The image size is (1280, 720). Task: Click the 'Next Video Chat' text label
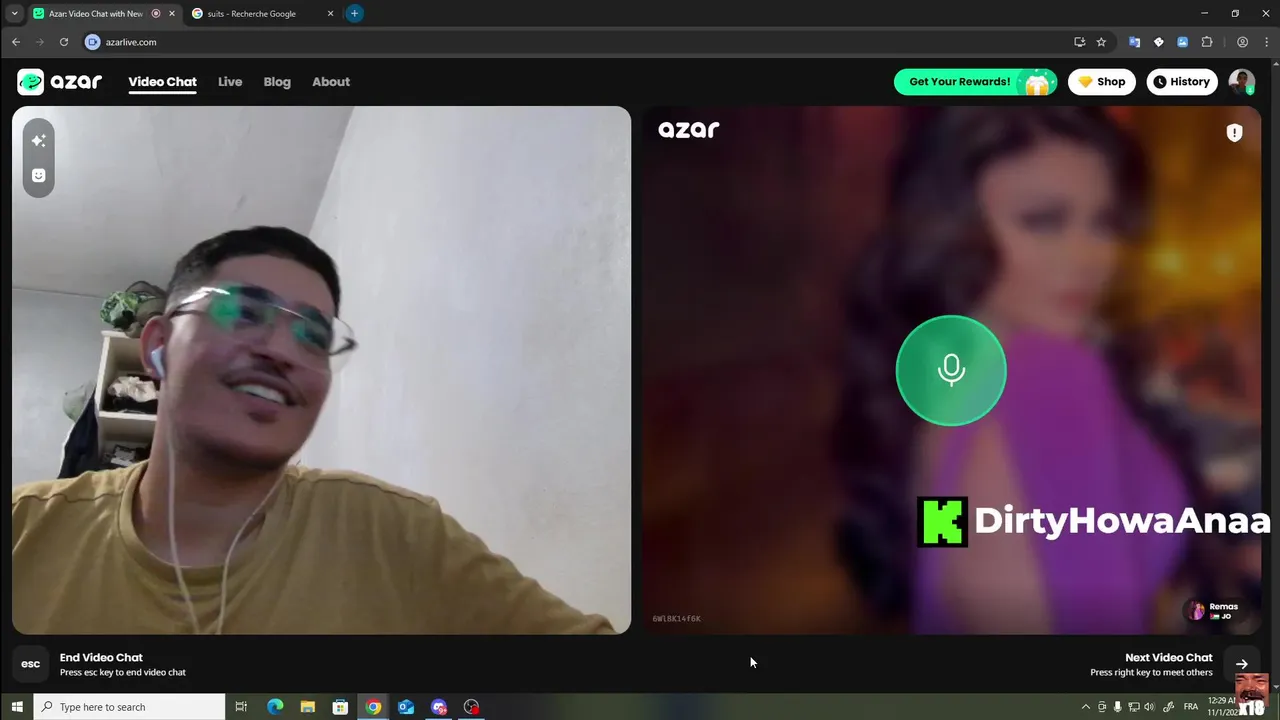tap(1168, 657)
